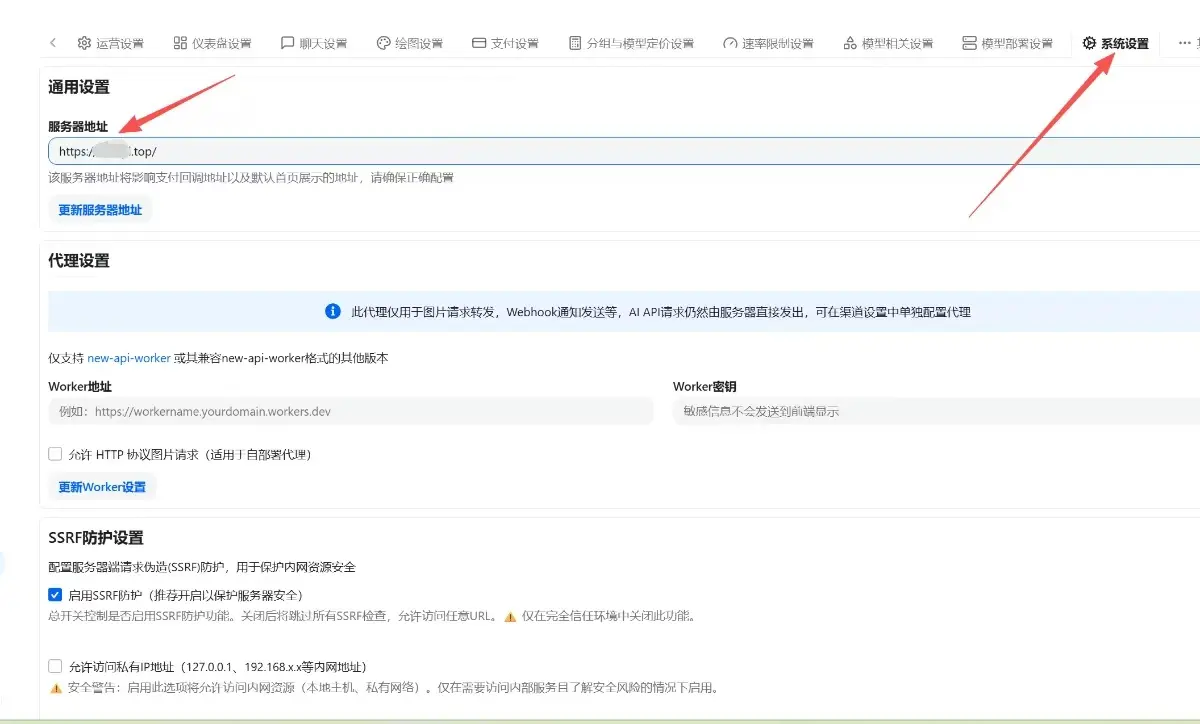Select the 模型部署设置 tab
The width and height of the screenshot is (1200, 724).
[x=1007, y=44]
